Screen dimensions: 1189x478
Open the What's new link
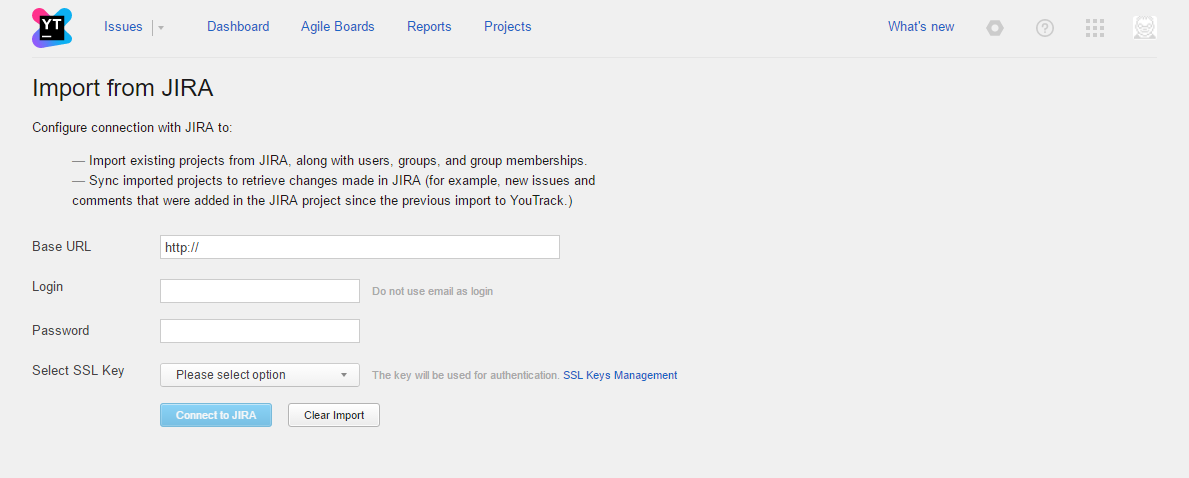coord(921,27)
